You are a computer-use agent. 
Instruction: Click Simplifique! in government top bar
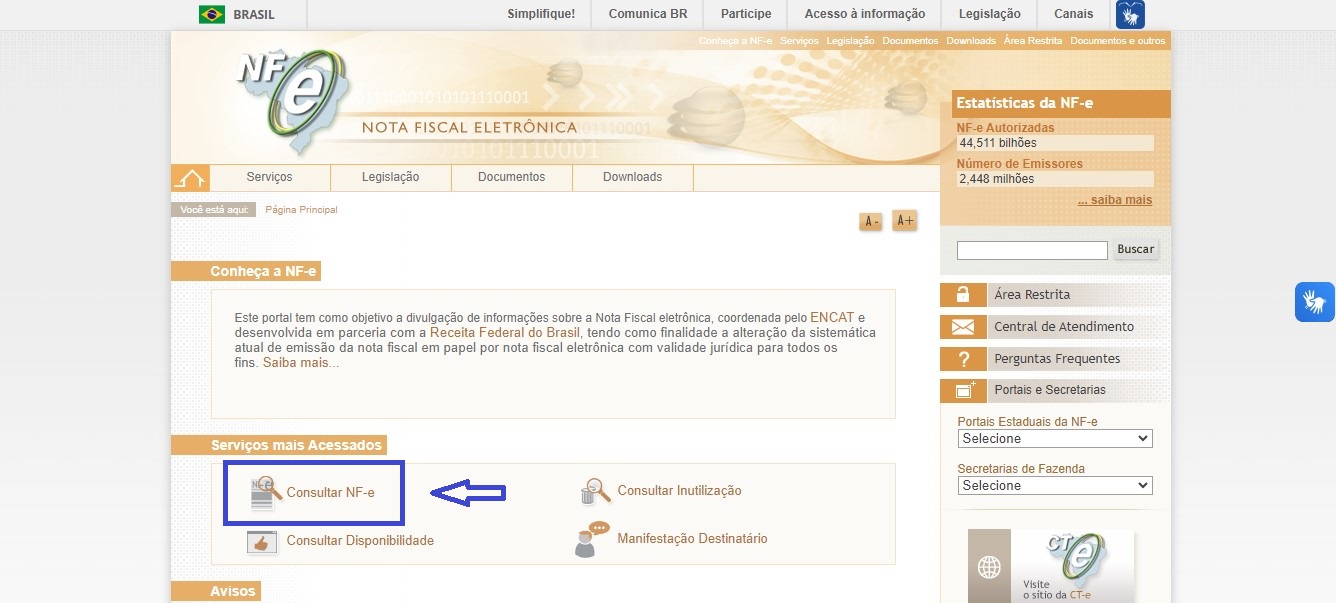tap(541, 14)
